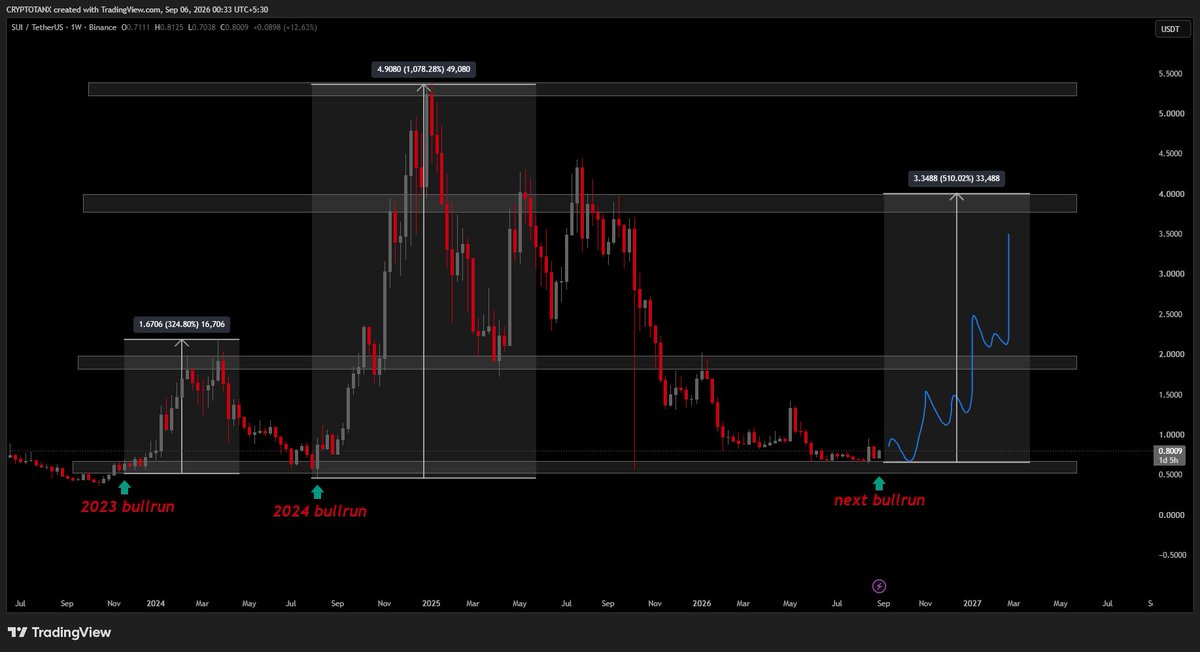Click the 2027 label on the time axis
Image resolution: width=1200 pixels, height=652 pixels.
[x=973, y=604]
